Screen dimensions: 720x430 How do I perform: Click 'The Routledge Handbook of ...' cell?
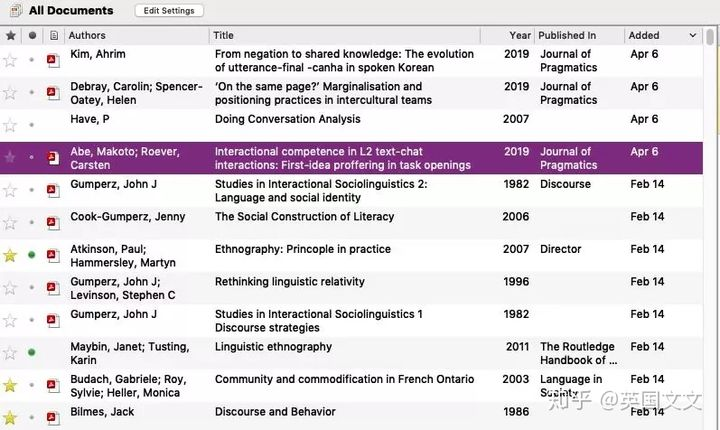[578, 353]
